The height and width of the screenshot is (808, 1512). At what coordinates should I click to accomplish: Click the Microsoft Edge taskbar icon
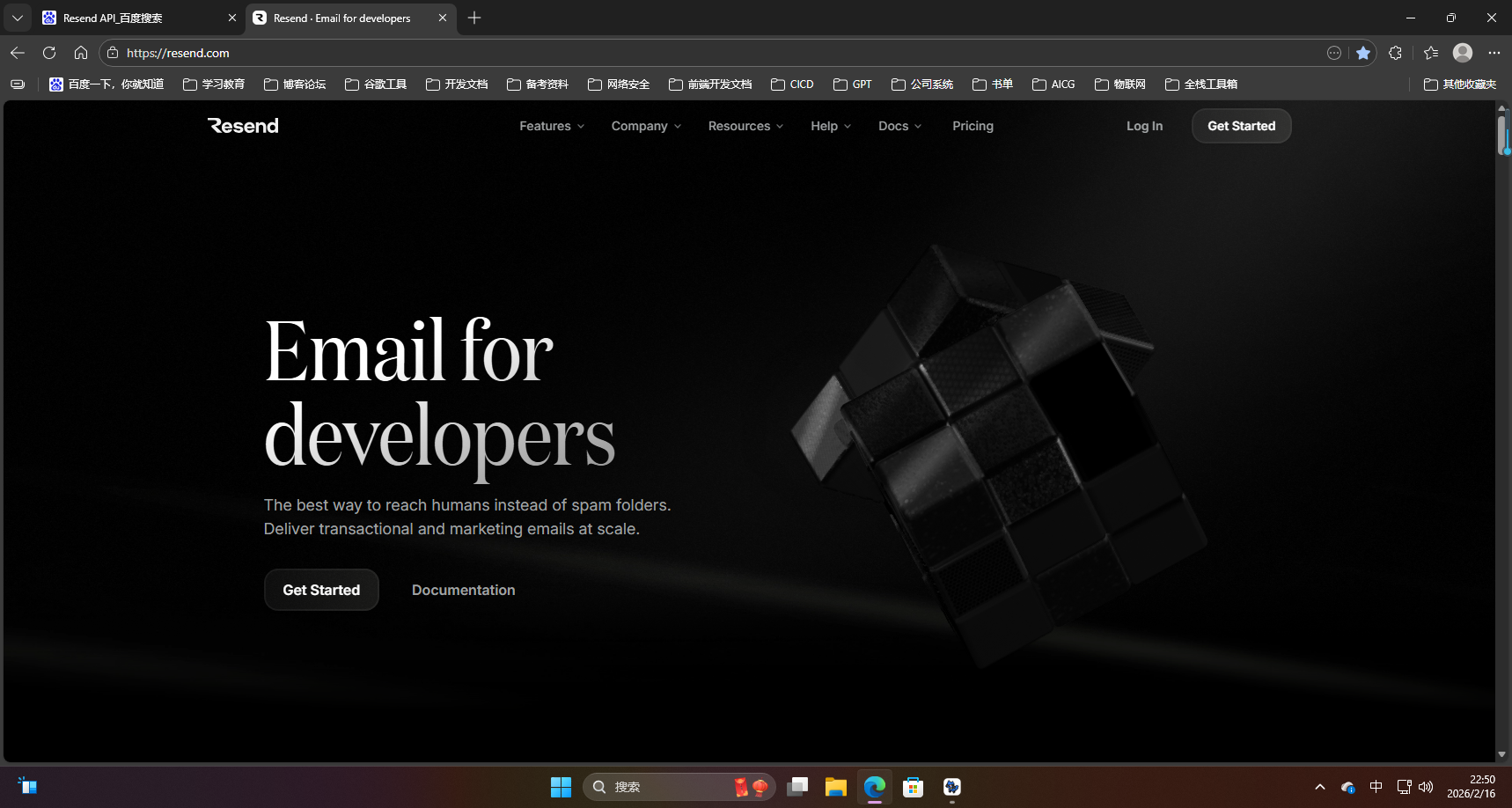click(x=875, y=787)
